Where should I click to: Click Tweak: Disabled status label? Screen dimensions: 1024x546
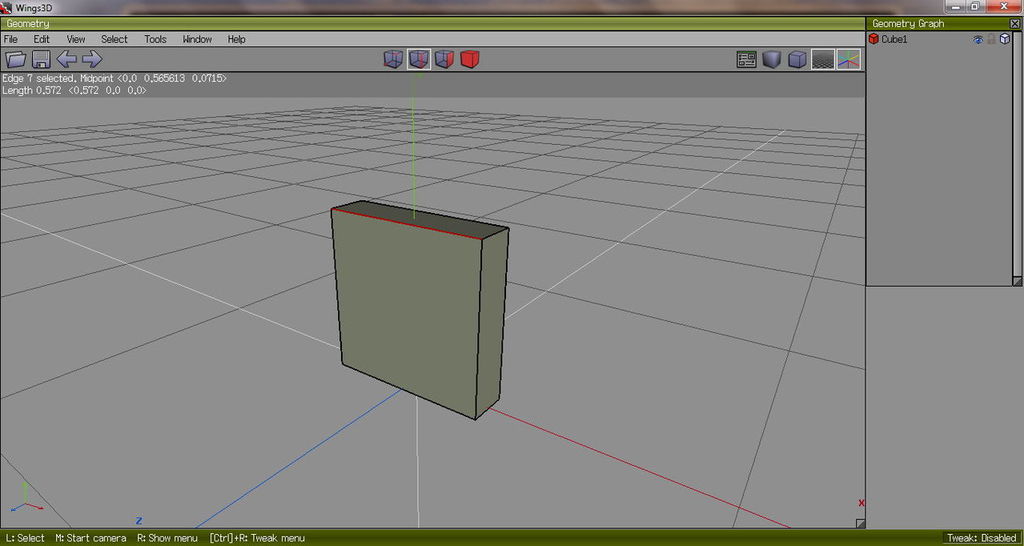[x=982, y=538]
